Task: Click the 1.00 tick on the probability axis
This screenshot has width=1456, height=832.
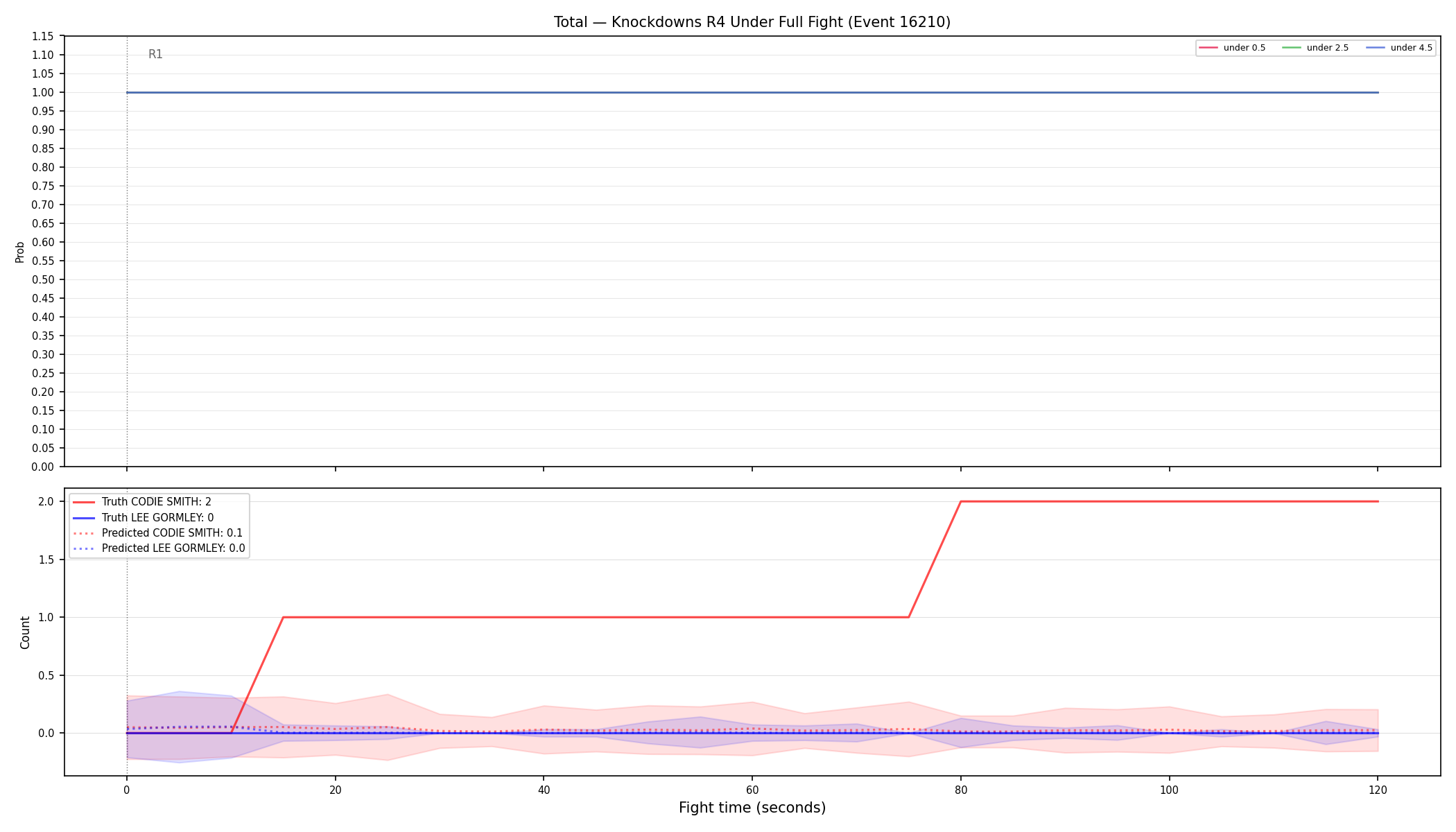Action: [43, 92]
